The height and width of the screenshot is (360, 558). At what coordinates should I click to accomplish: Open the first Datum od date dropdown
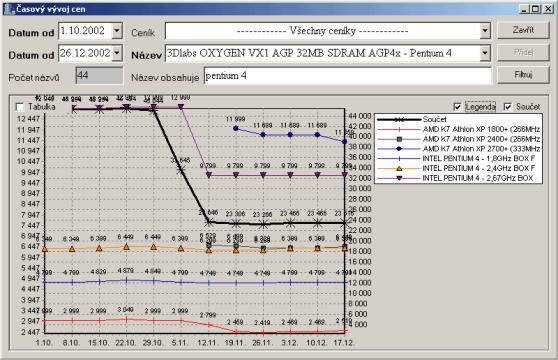pos(117,31)
